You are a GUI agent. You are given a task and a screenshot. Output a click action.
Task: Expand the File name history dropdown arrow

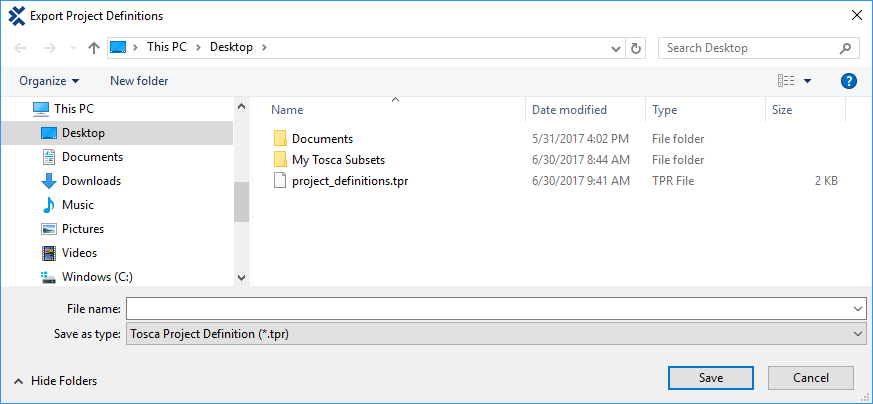(859, 309)
